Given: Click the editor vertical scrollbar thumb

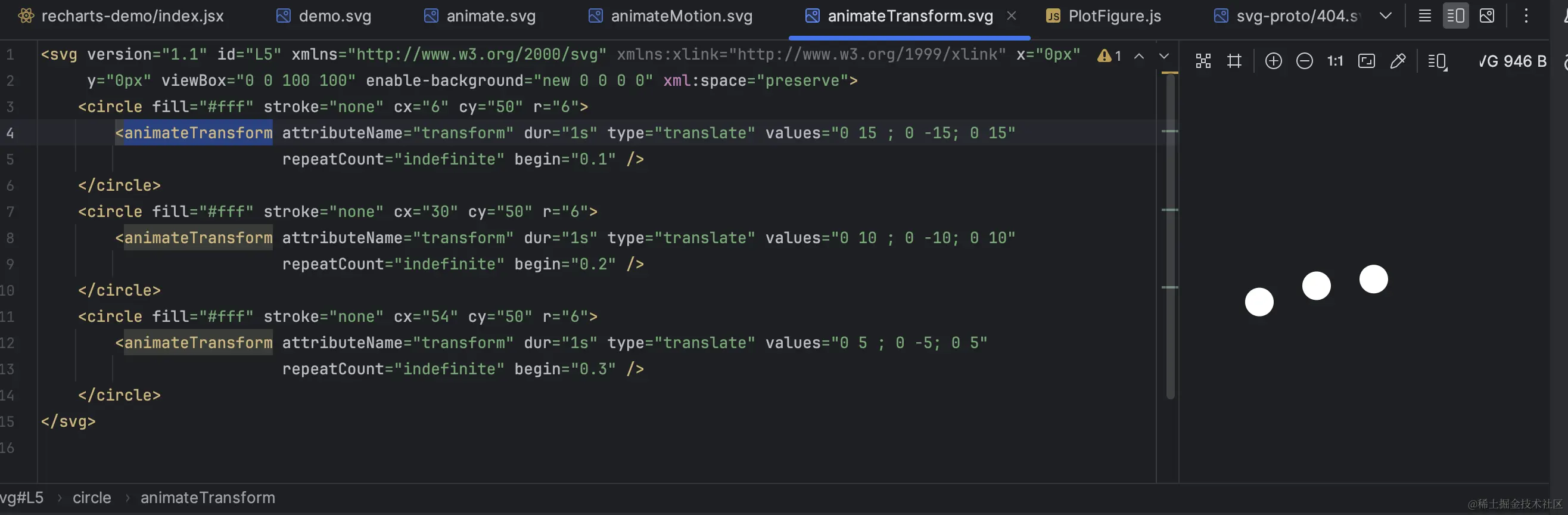Looking at the screenshot, I should pyautogui.click(x=1170, y=237).
